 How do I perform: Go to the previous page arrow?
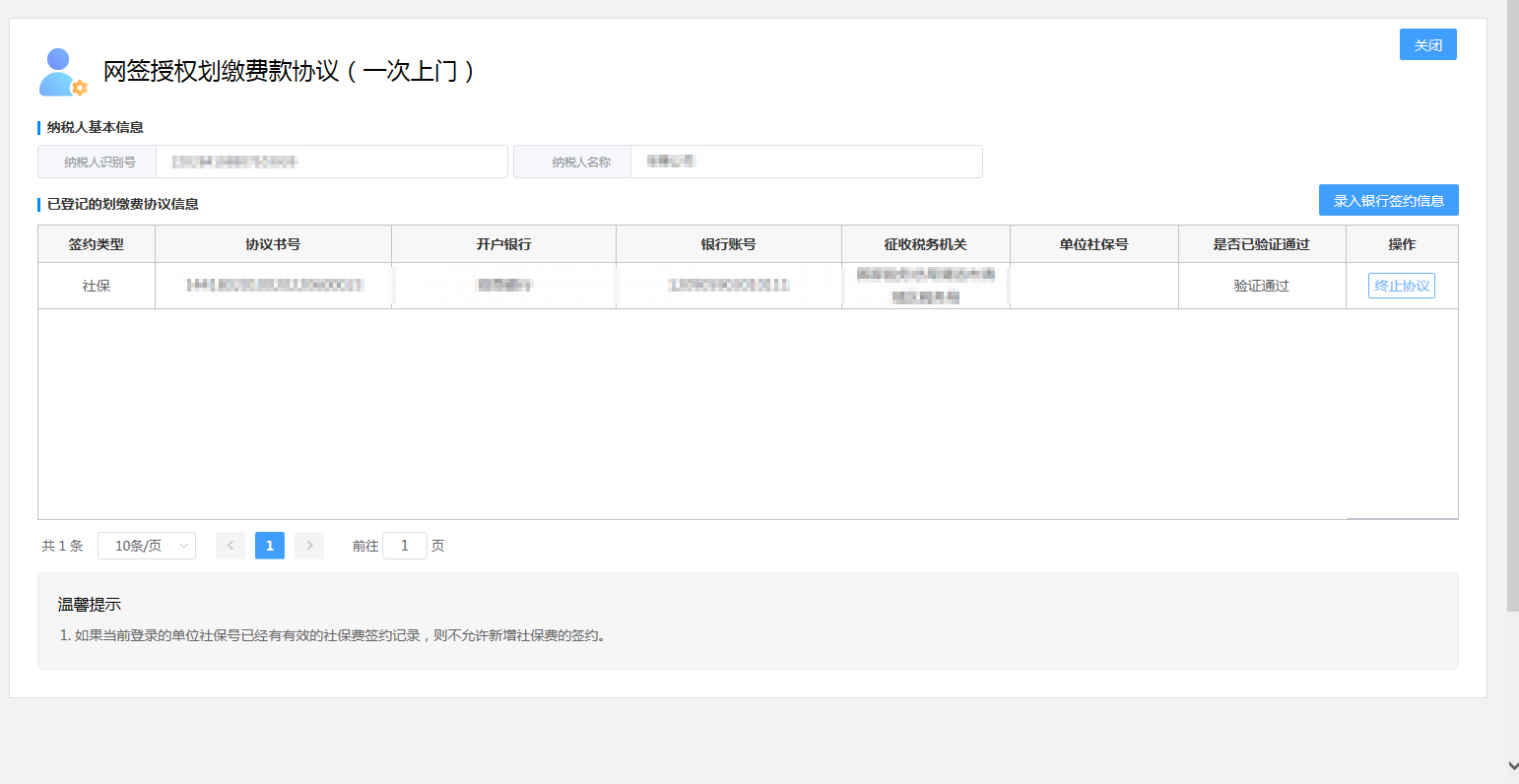point(231,546)
